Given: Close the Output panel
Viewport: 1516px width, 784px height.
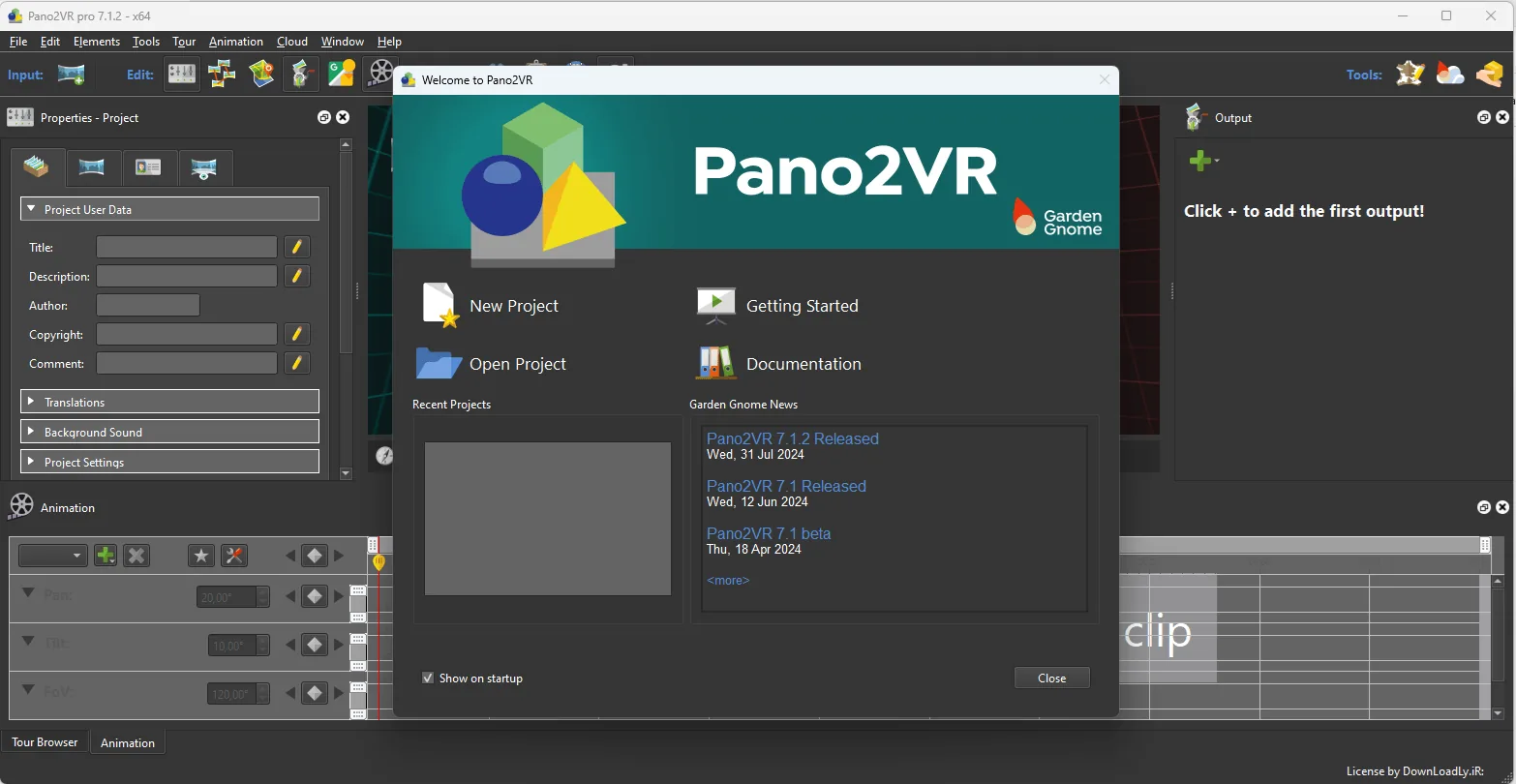Looking at the screenshot, I should pyautogui.click(x=1502, y=117).
